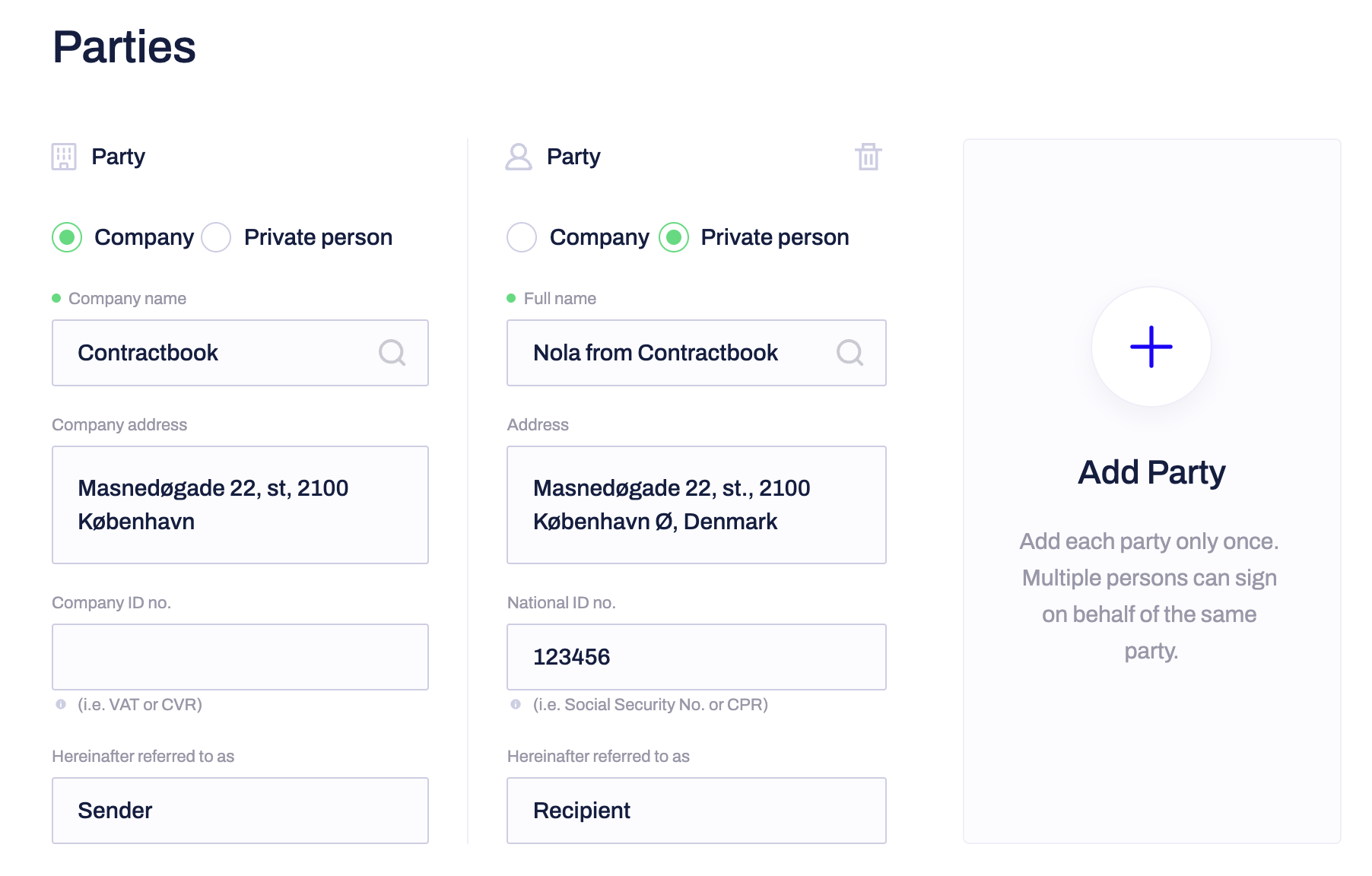Click the building icon of first Party

coord(64,157)
